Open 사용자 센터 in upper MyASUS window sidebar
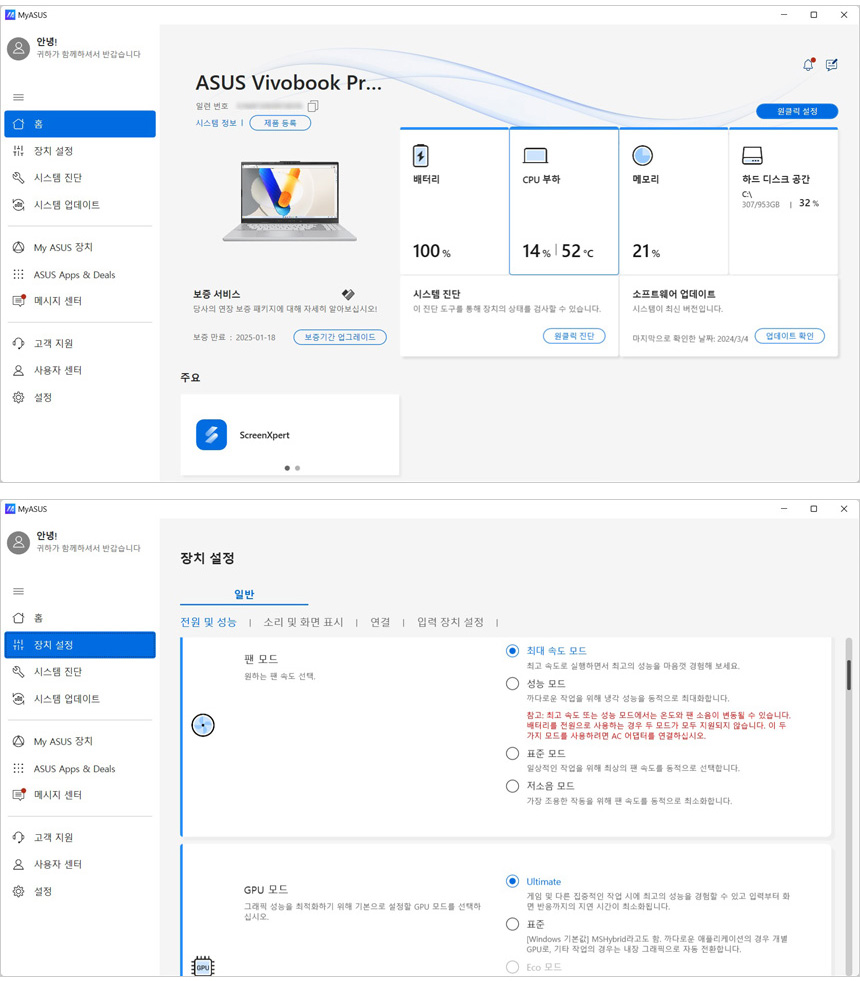Viewport: 860px width, 981px height. (80, 370)
